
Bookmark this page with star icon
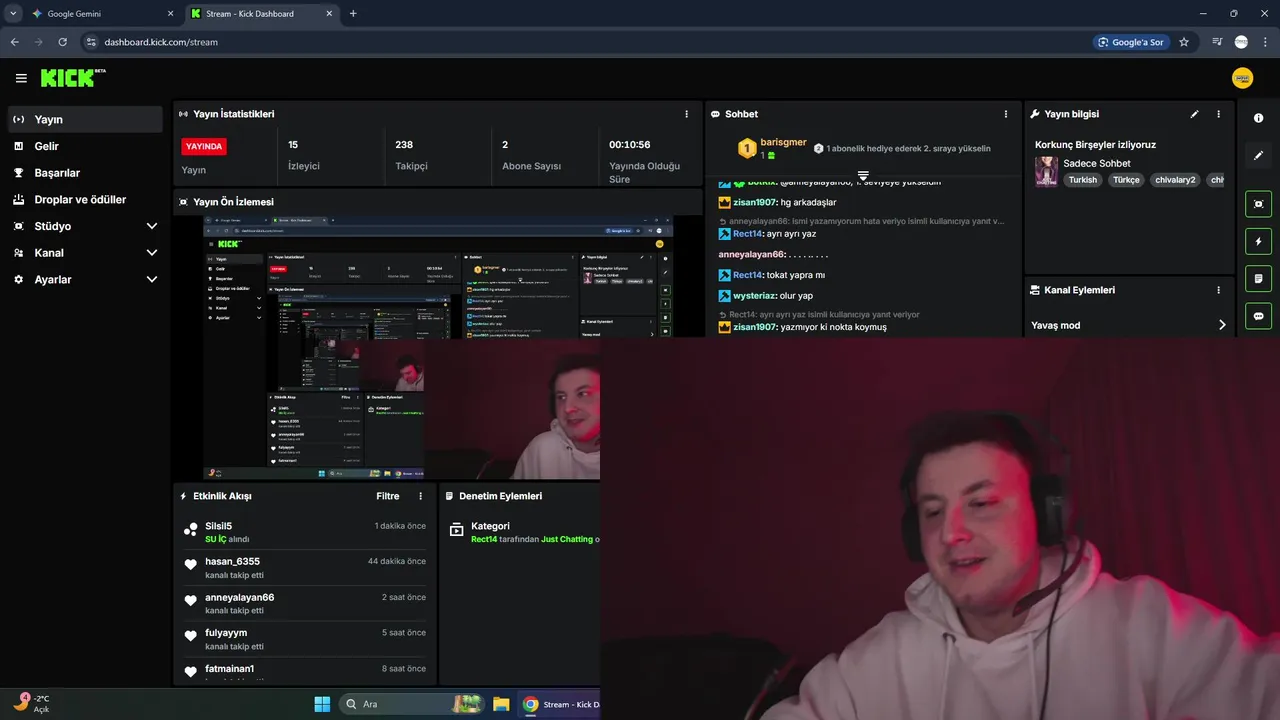pyautogui.click(x=1184, y=42)
